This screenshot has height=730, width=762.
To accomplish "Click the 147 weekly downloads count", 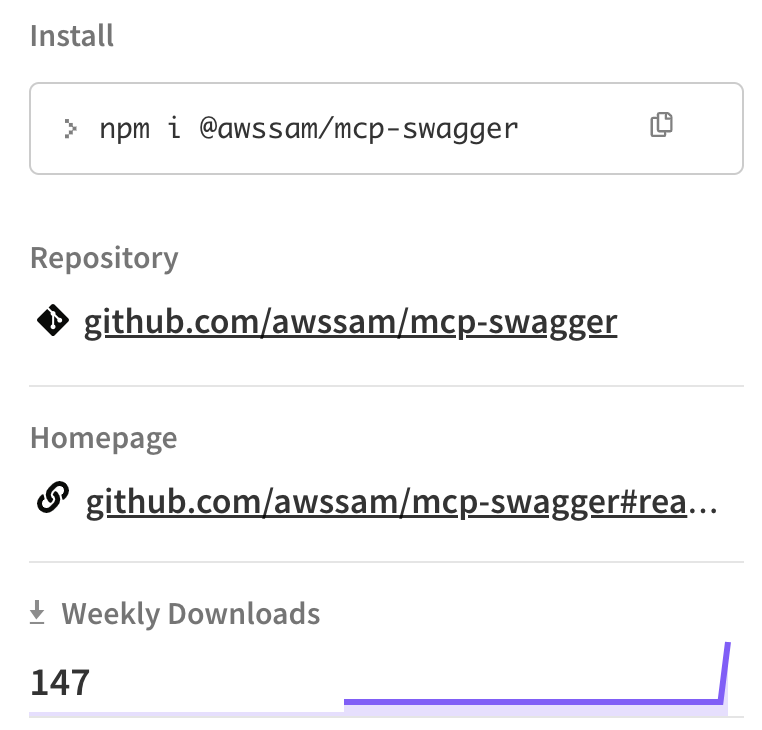I will [x=60, y=682].
